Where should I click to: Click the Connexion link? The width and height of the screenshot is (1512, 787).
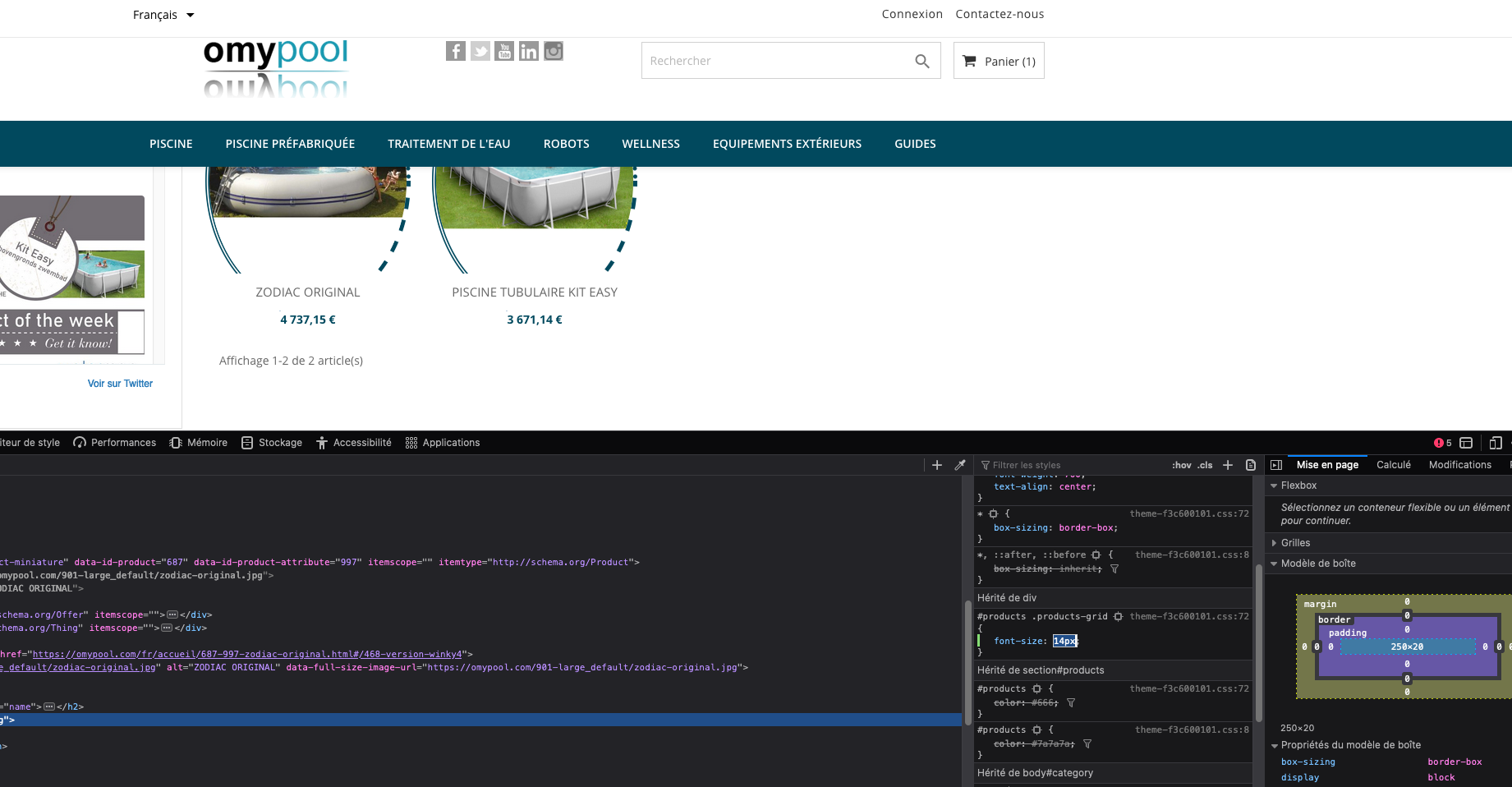coord(912,14)
